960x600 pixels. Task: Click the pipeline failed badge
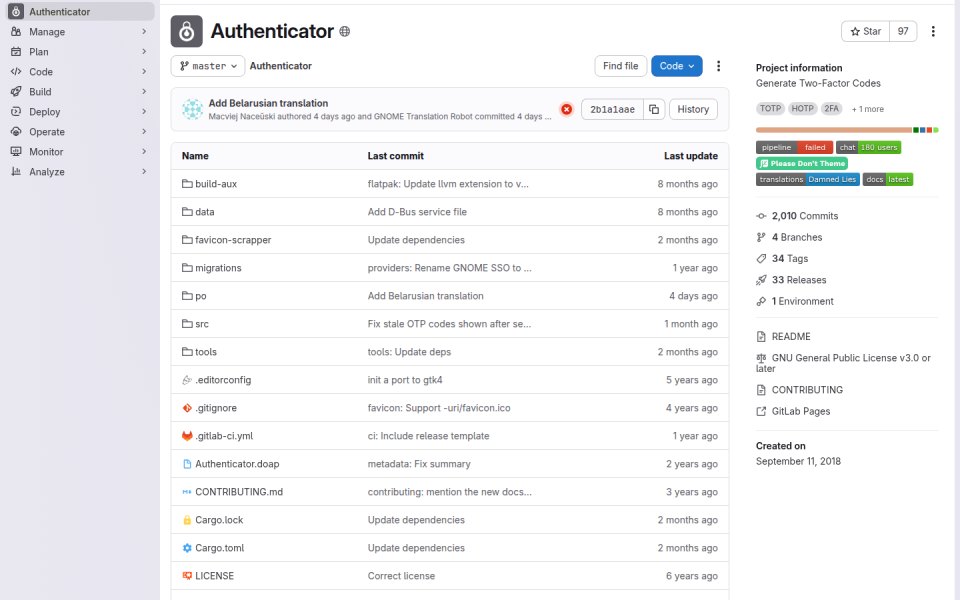point(794,147)
